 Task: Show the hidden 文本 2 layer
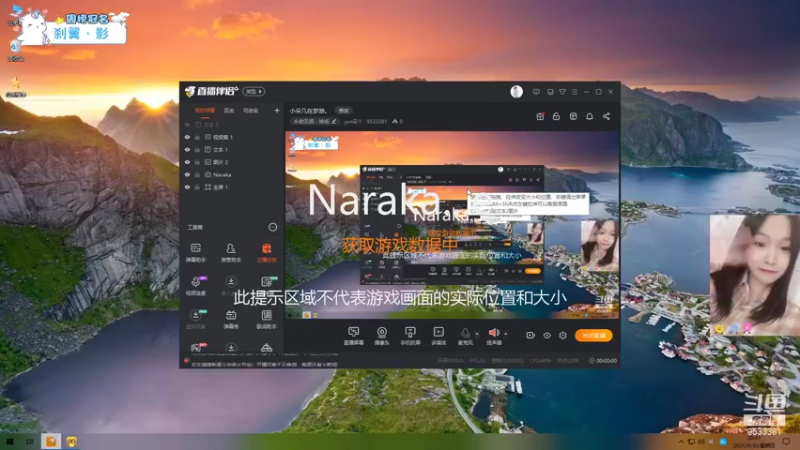click(187, 124)
